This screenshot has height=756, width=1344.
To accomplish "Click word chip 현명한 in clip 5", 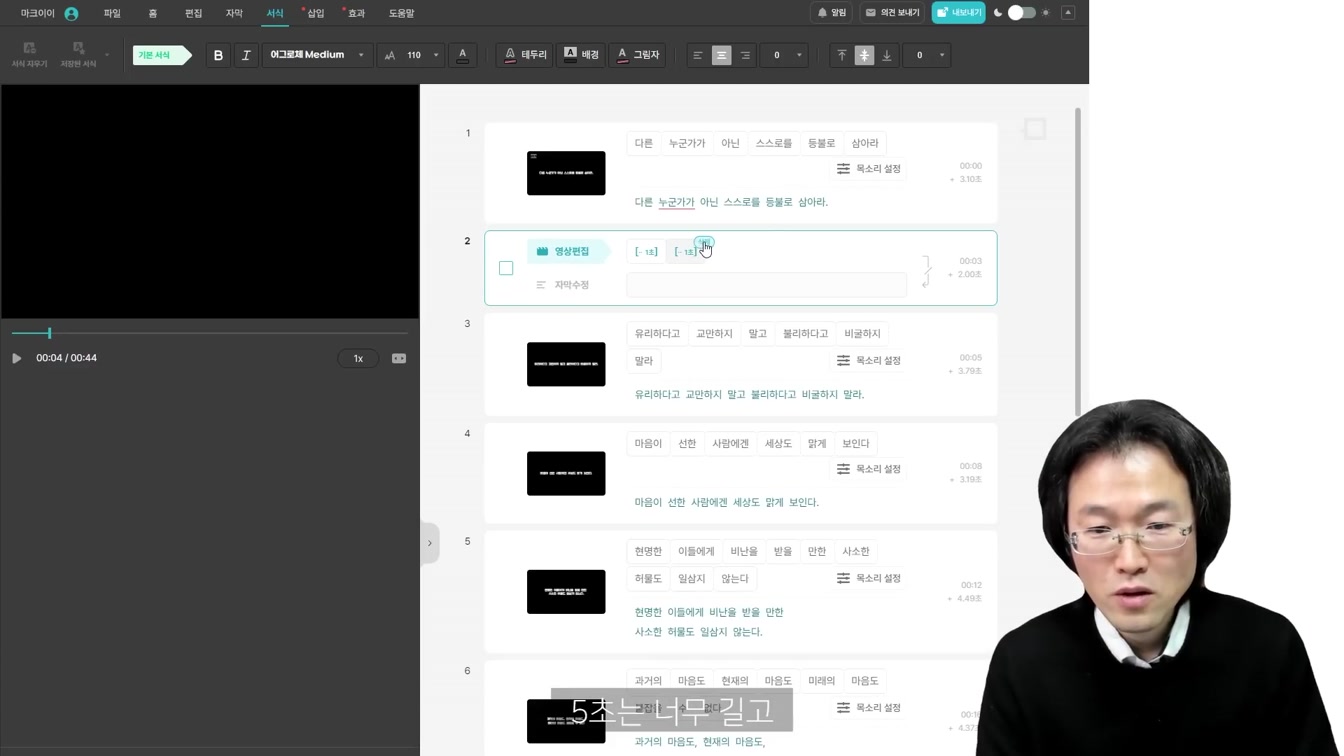I will [x=648, y=551].
